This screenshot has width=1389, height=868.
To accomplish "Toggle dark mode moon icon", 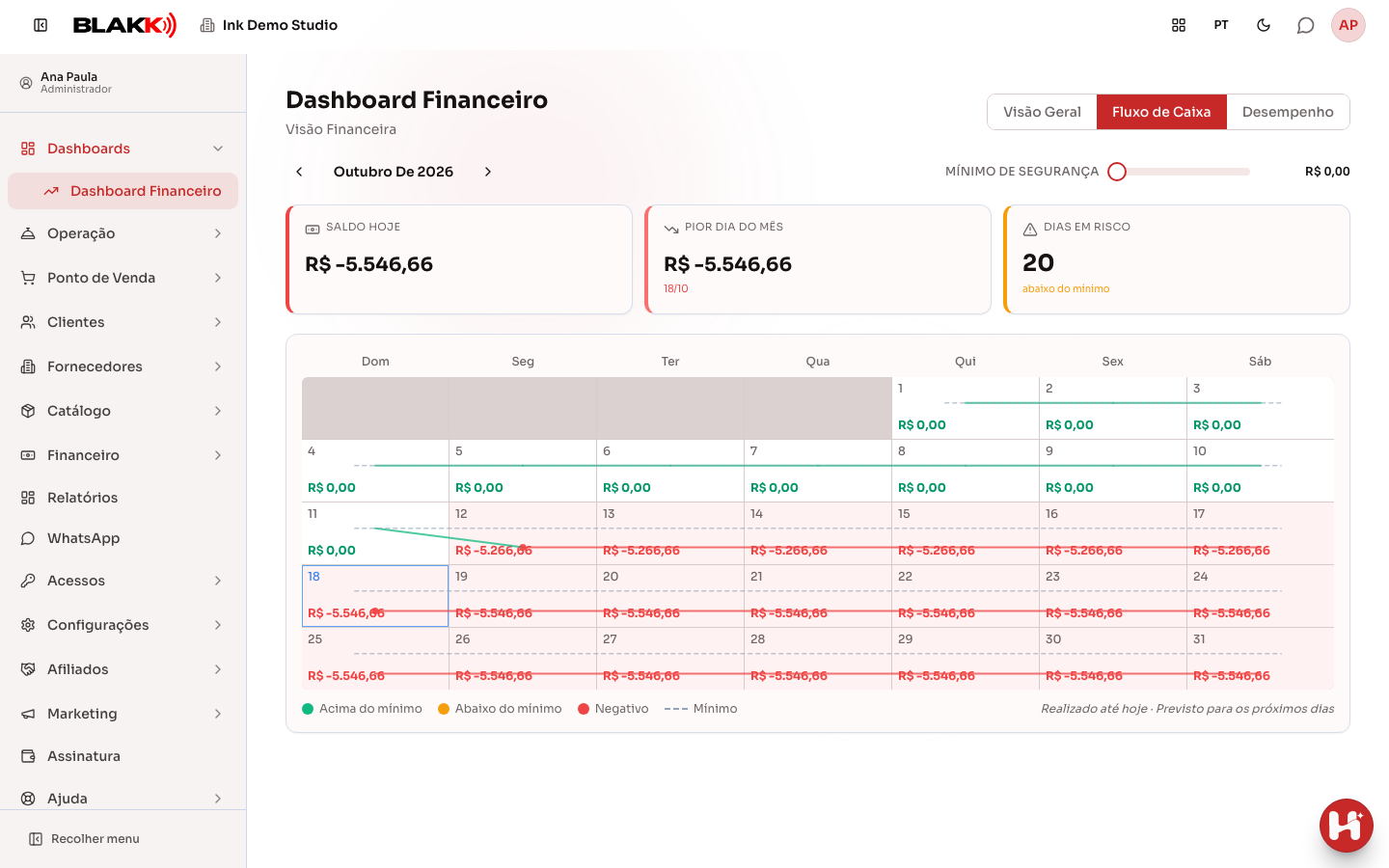I will tap(1264, 25).
